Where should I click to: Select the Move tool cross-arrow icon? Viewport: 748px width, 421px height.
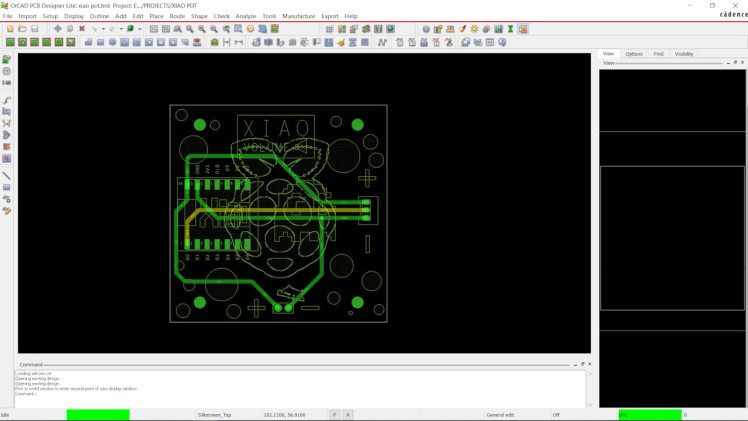(x=57, y=29)
